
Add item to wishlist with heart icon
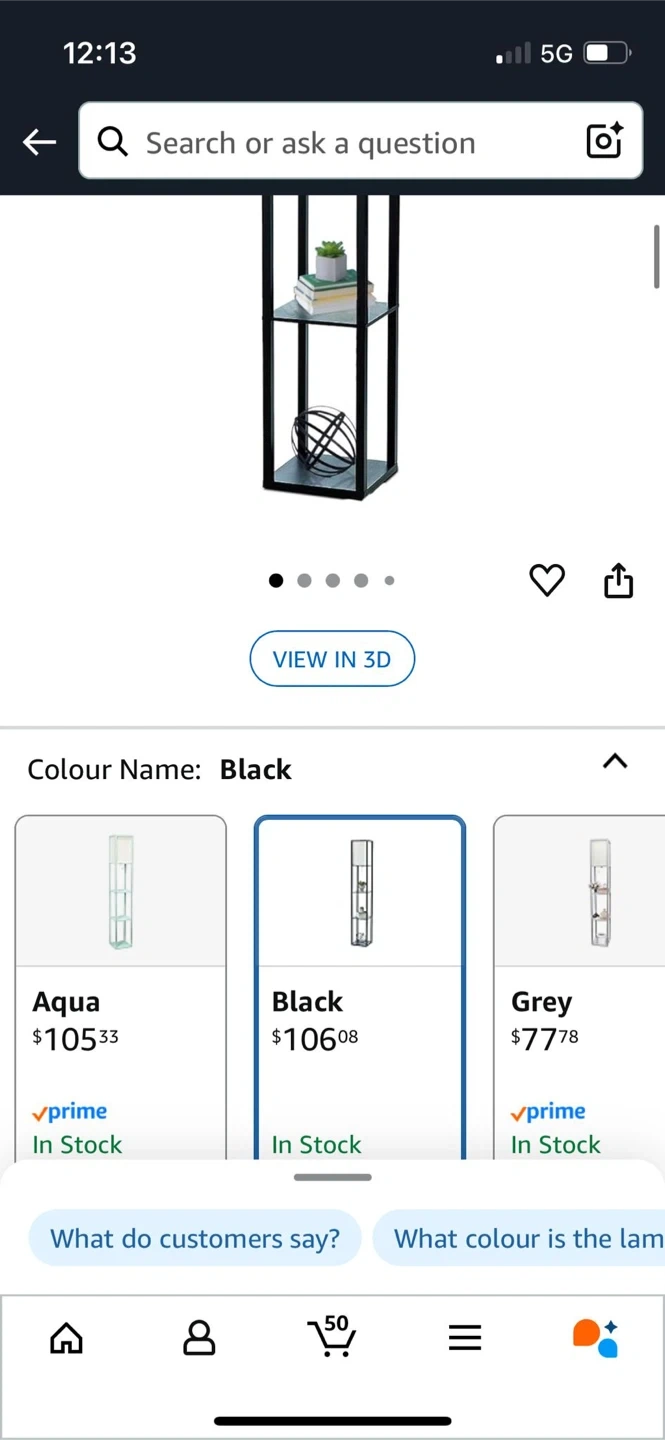click(x=547, y=580)
